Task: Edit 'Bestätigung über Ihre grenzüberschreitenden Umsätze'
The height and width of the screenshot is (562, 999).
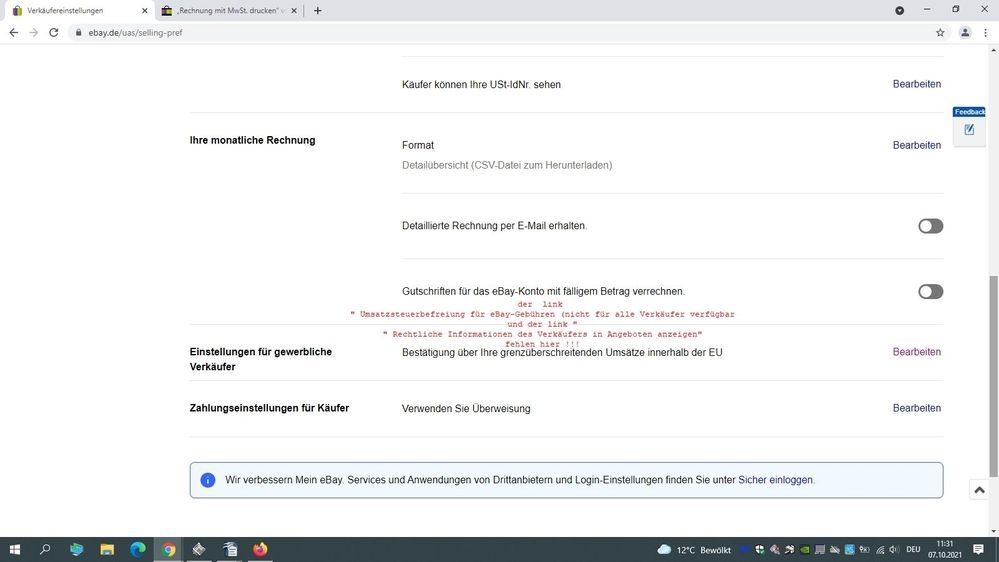Action: (x=916, y=352)
